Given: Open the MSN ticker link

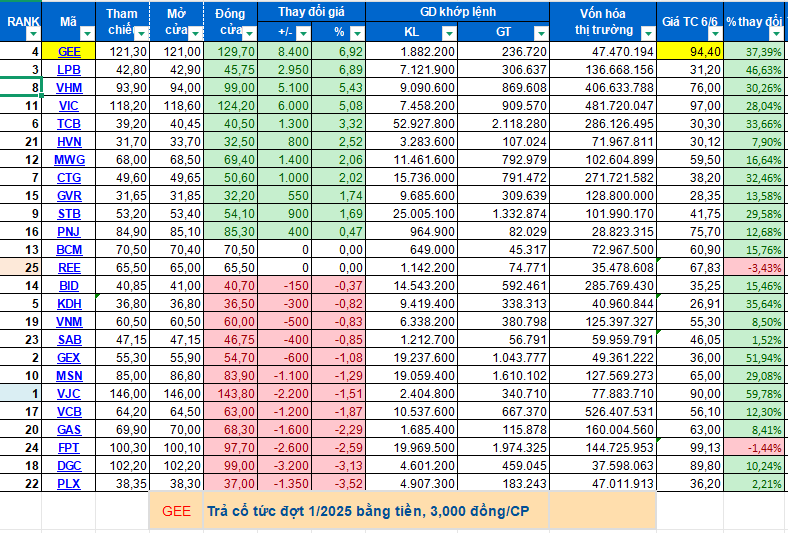Looking at the screenshot, I should pyautogui.click(x=69, y=376).
